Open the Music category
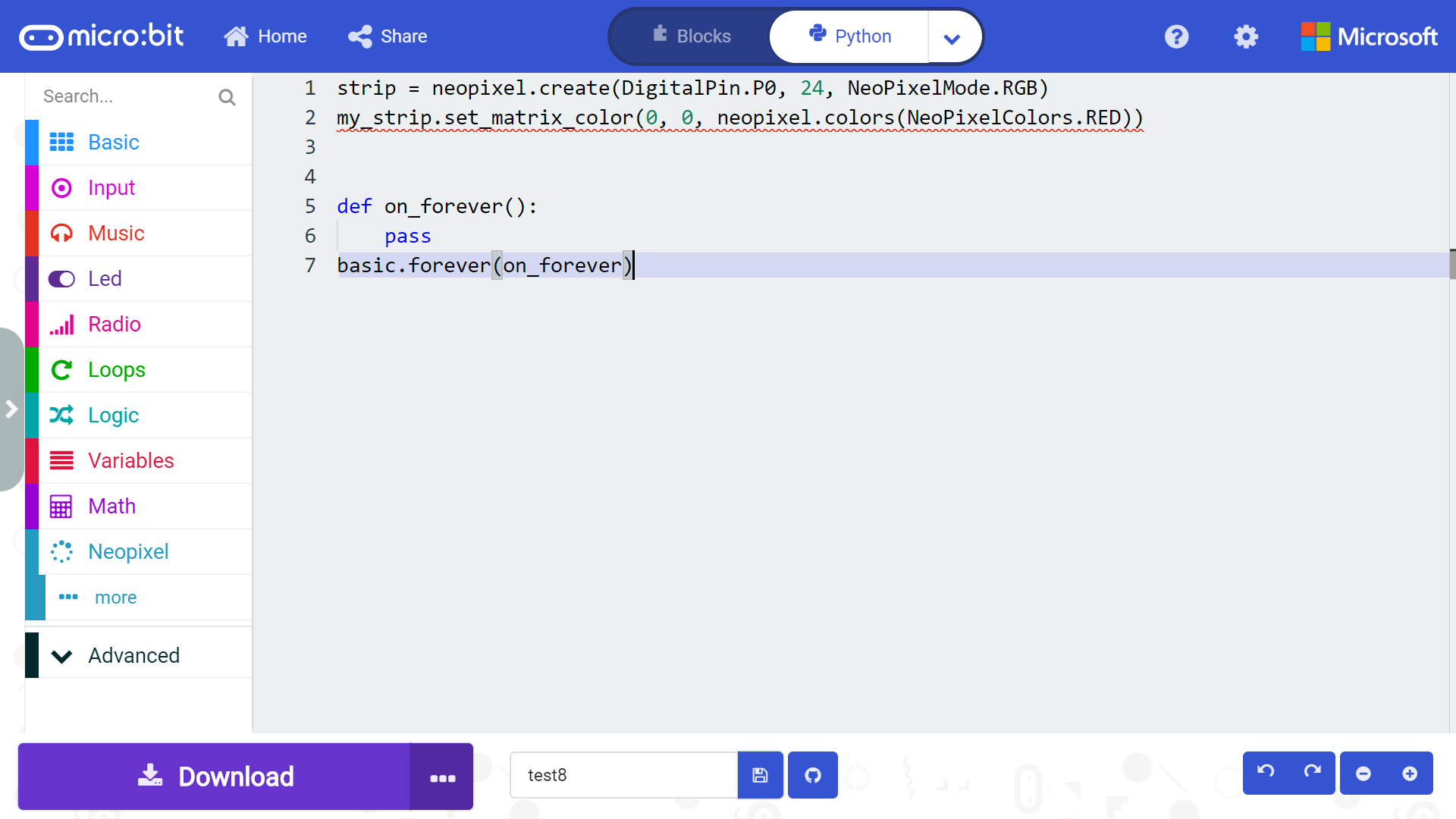This screenshot has width=1456, height=819. coord(116,233)
